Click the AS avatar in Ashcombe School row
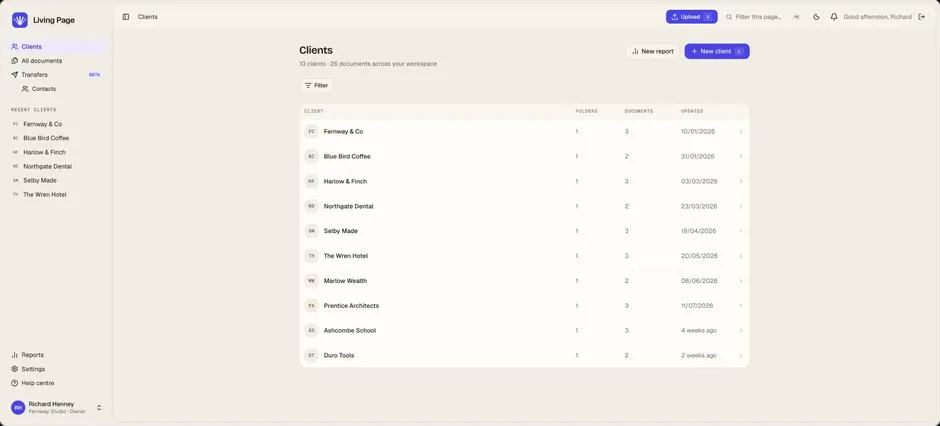 (311, 330)
